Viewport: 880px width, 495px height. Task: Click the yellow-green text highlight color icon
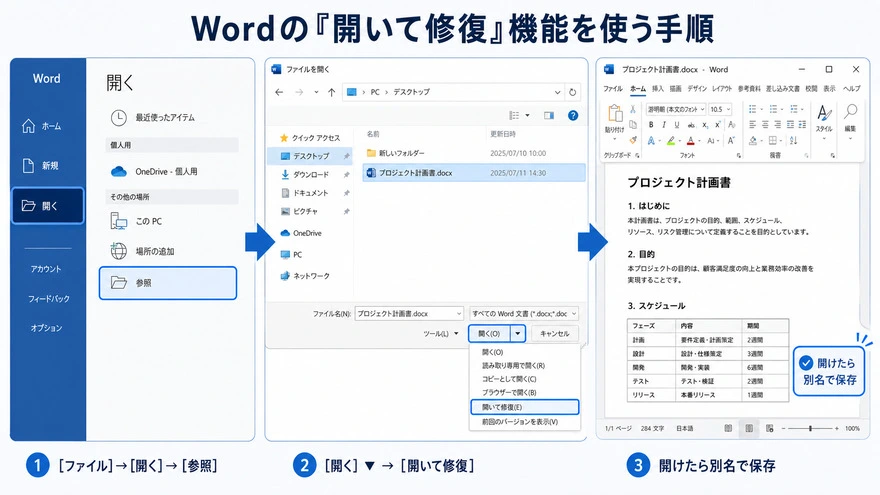click(x=671, y=140)
